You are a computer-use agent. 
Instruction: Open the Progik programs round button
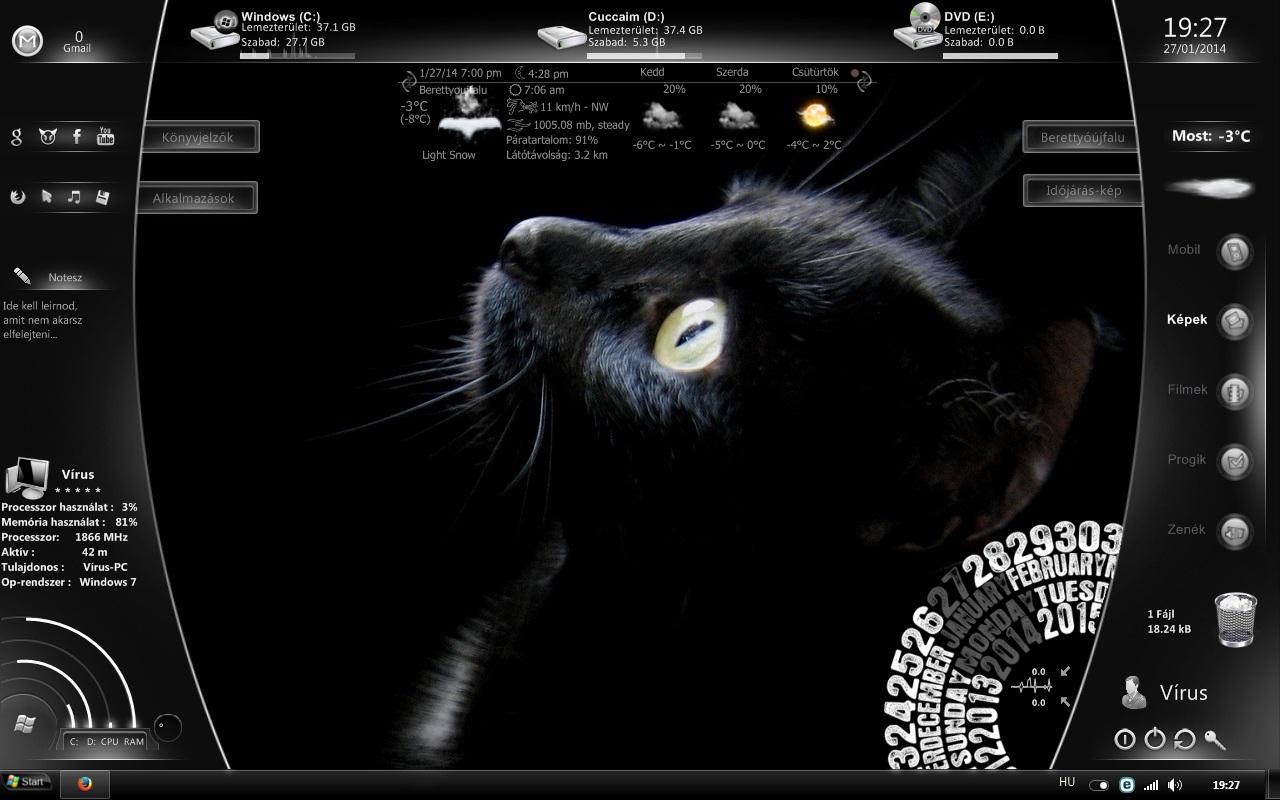(x=1235, y=461)
